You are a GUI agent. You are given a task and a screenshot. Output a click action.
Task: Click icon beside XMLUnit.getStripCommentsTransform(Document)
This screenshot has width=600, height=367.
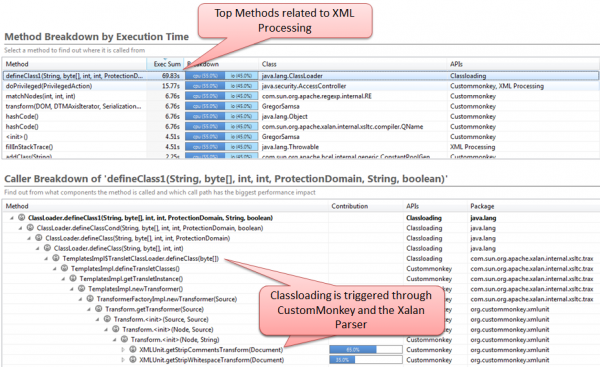(x=133, y=349)
